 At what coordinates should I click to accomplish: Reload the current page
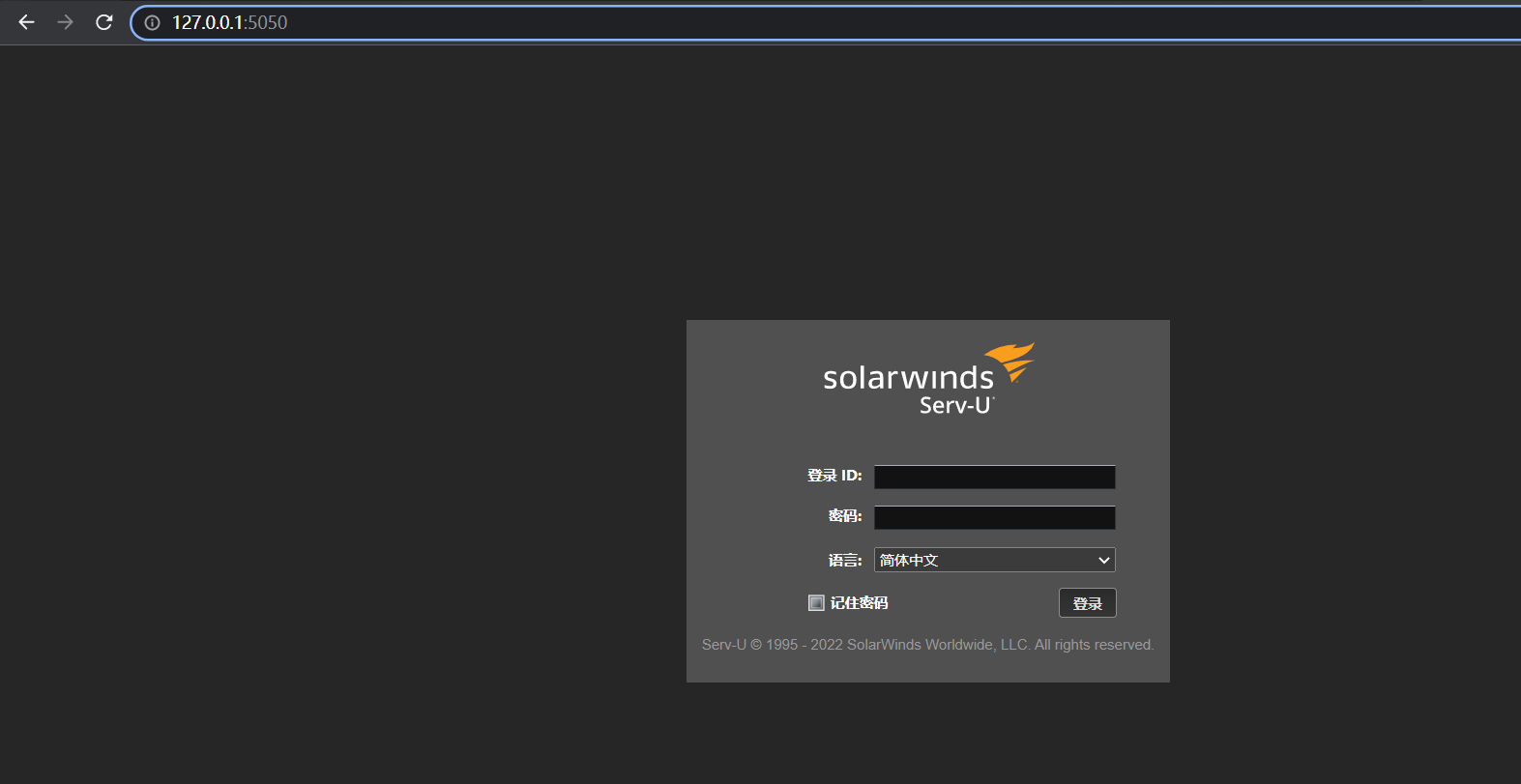pos(104,22)
